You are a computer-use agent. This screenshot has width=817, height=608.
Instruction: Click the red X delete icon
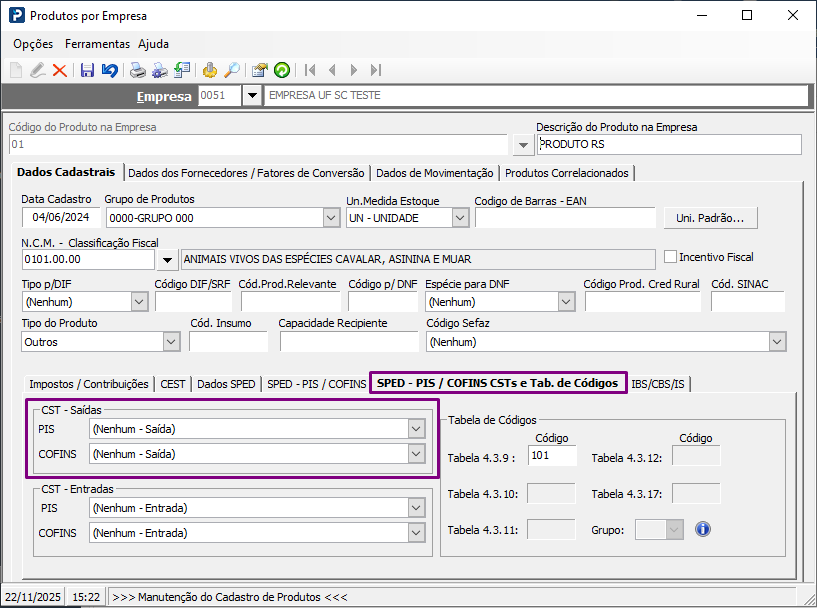point(60,70)
